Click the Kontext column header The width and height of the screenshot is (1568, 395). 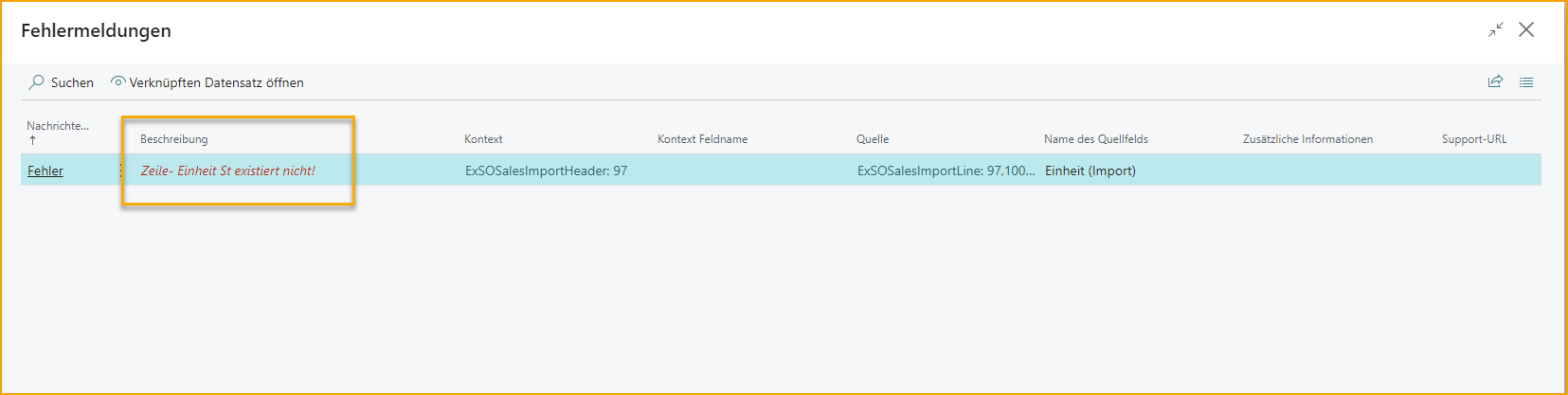pos(483,139)
